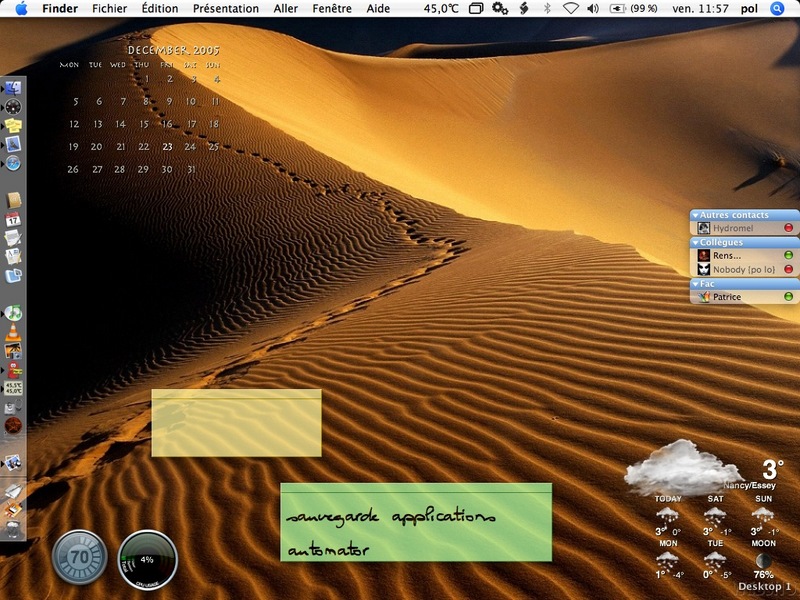
Task: Toggle the volume icon in menu bar
Action: pyautogui.click(x=593, y=8)
